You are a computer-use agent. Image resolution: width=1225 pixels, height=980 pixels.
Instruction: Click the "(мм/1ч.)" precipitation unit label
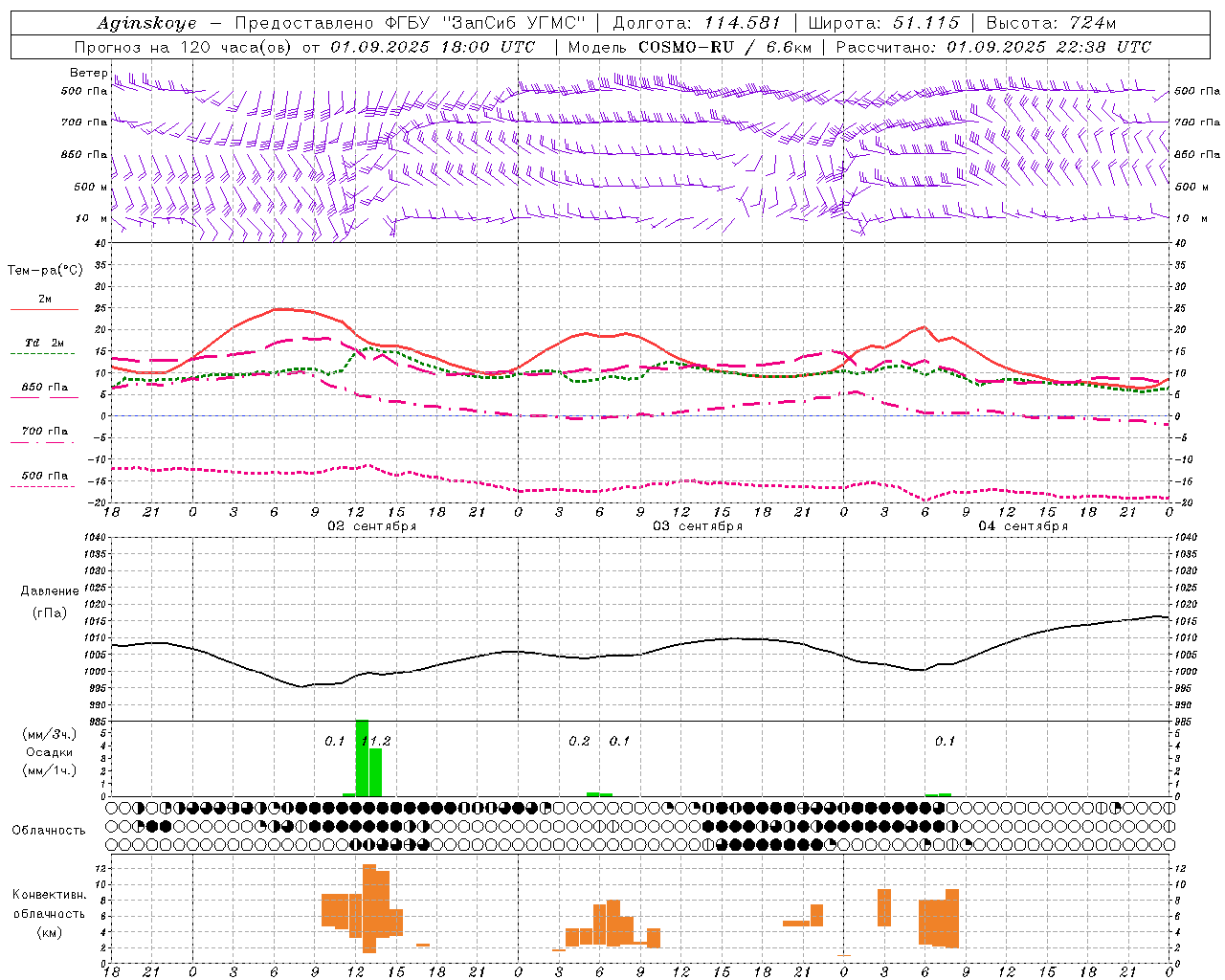tap(50, 770)
